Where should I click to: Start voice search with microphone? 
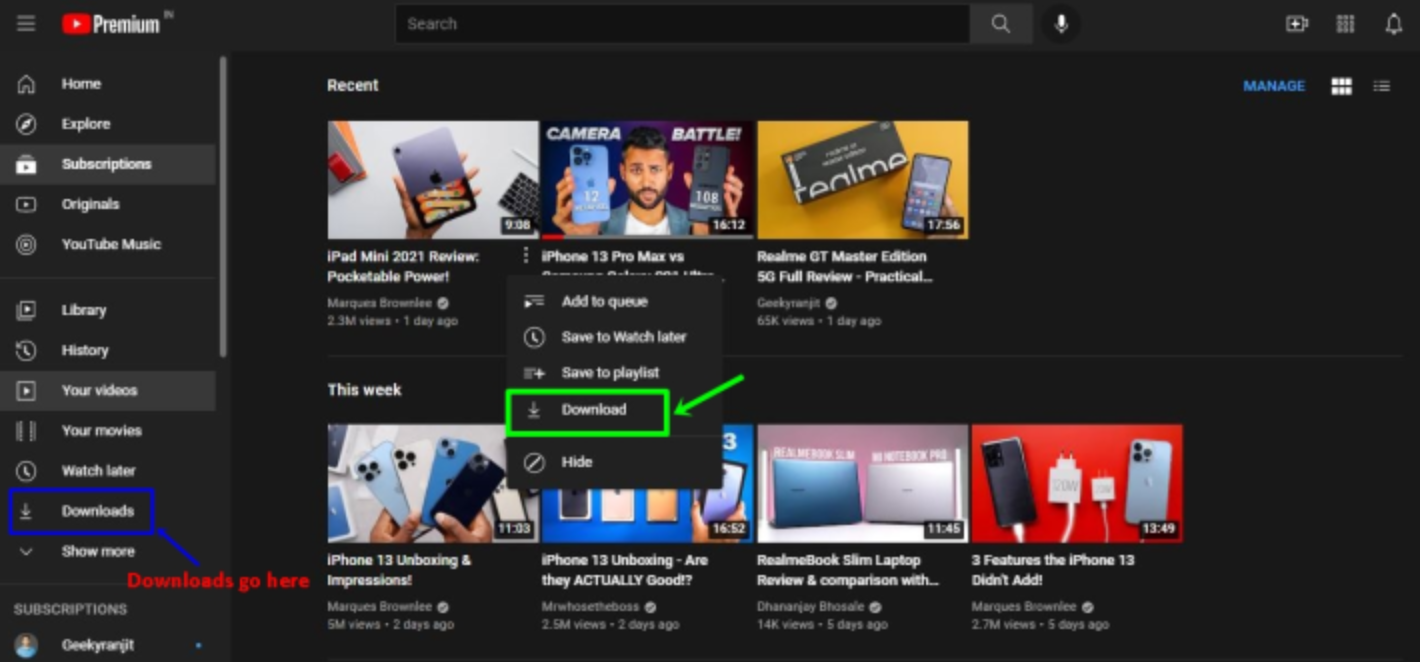point(1061,24)
